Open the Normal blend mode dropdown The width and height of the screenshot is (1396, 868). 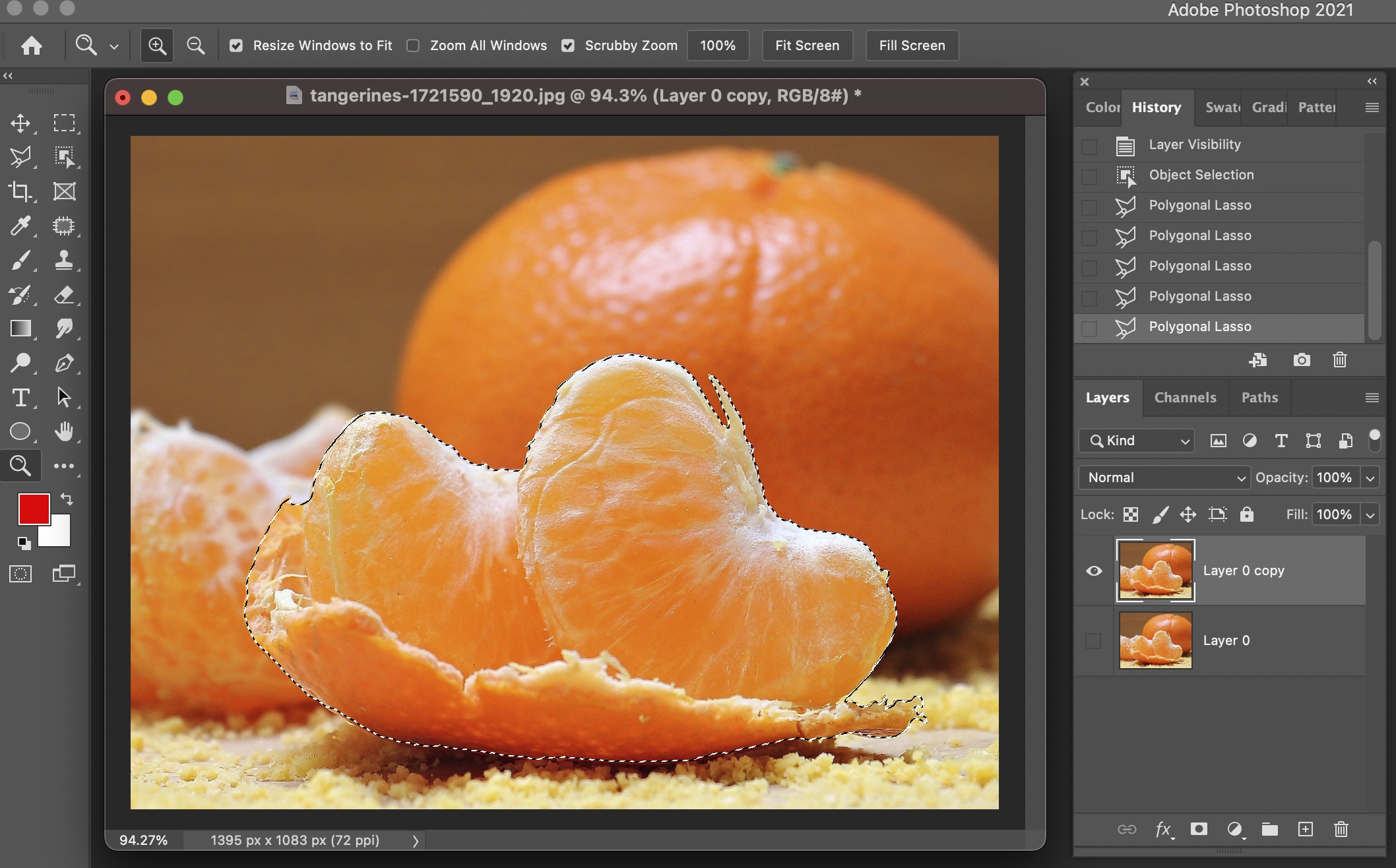pos(1164,478)
